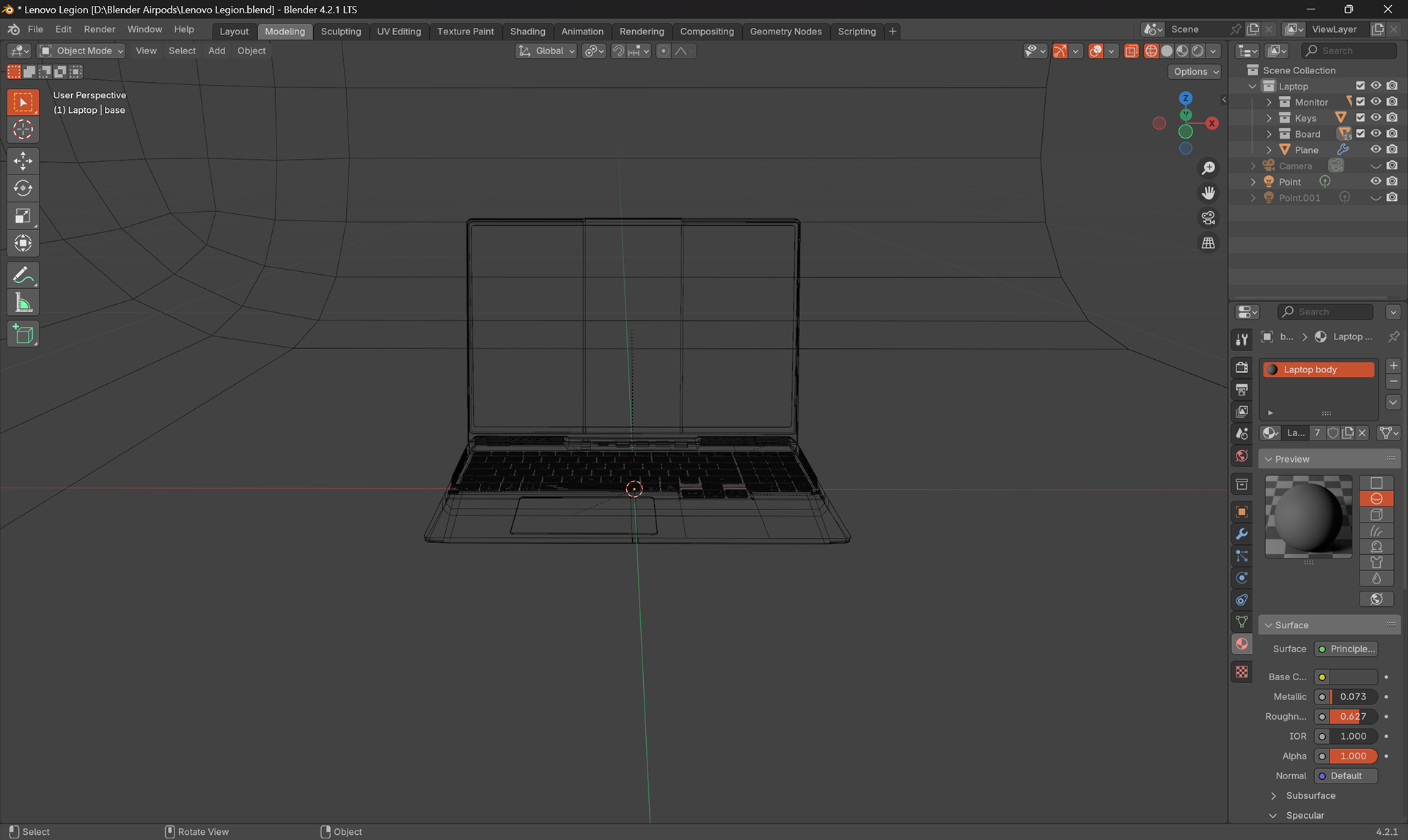Choose the Add Cube tool

pos(23,335)
